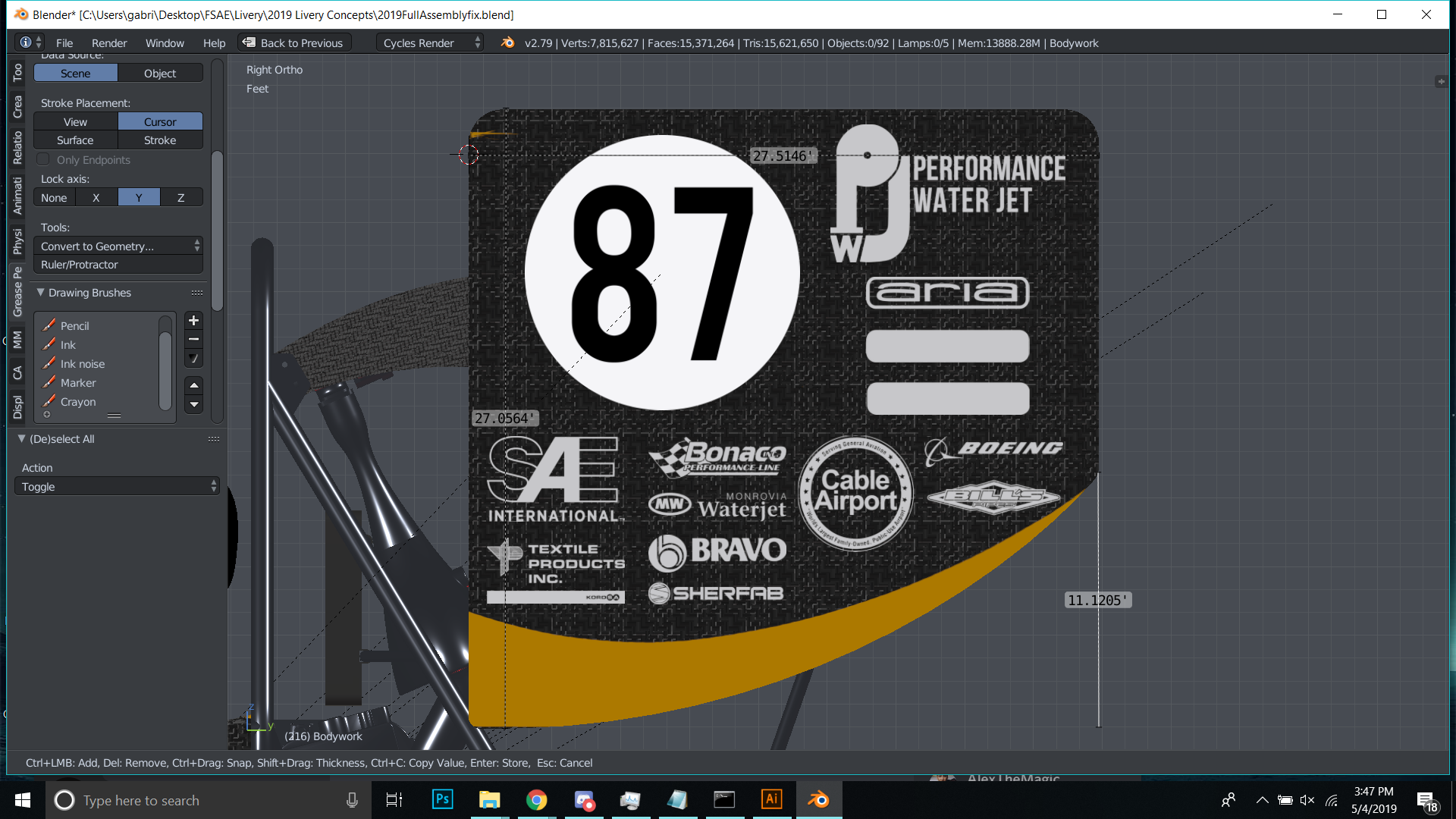Lock strokes to the Z axis
Viewport: 1456px width, 819px height.
(181, 197)
